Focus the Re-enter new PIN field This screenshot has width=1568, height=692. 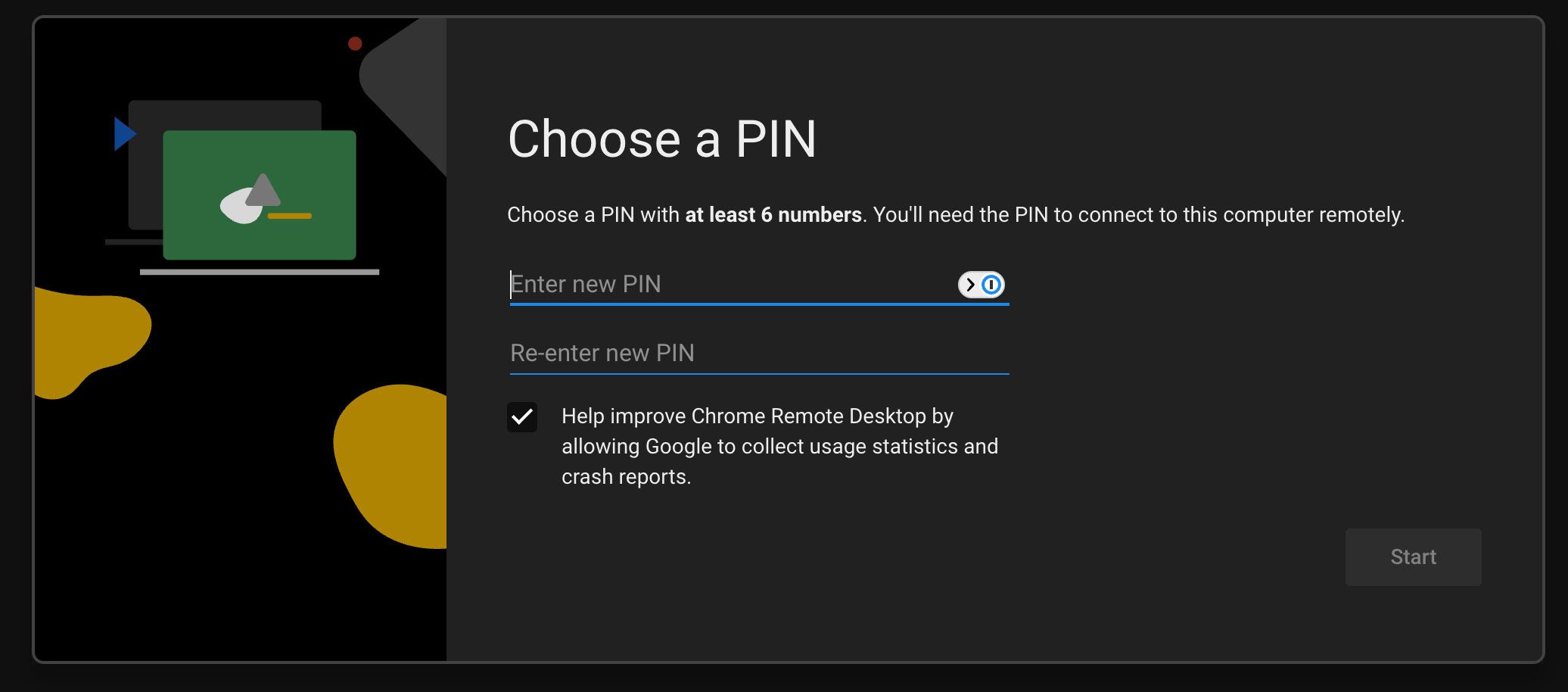click(757, 354)
